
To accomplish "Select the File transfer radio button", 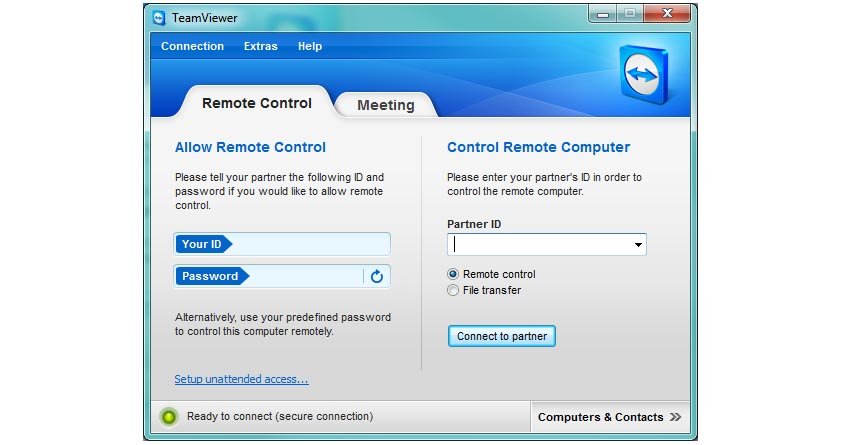I will 453,290.
